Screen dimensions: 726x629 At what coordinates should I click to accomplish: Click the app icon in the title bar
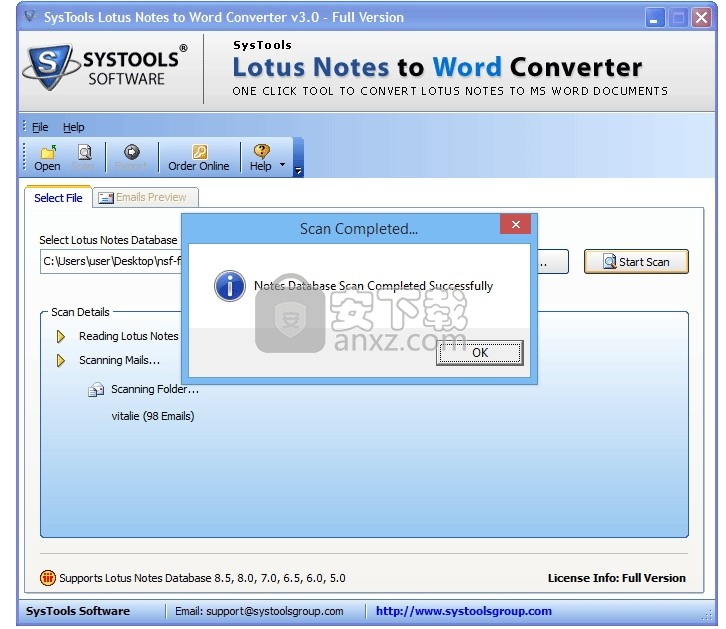(x=31, y=17)
